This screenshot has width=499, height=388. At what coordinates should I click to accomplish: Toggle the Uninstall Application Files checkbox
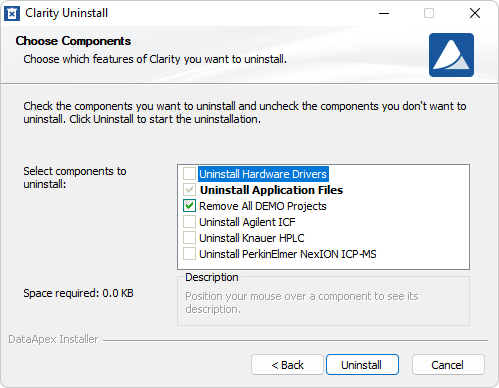[189, 190]
